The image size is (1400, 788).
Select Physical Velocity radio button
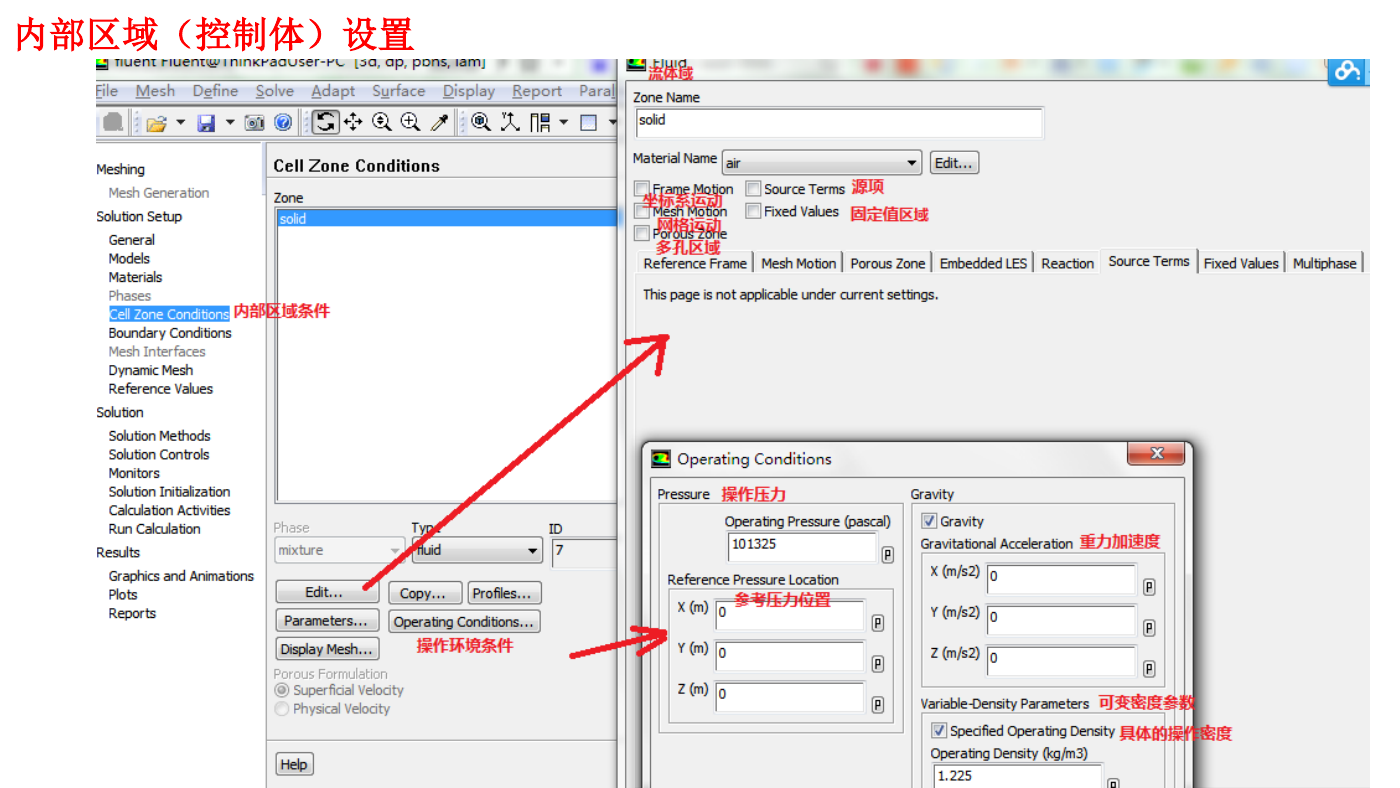click(x=282, y=709)
